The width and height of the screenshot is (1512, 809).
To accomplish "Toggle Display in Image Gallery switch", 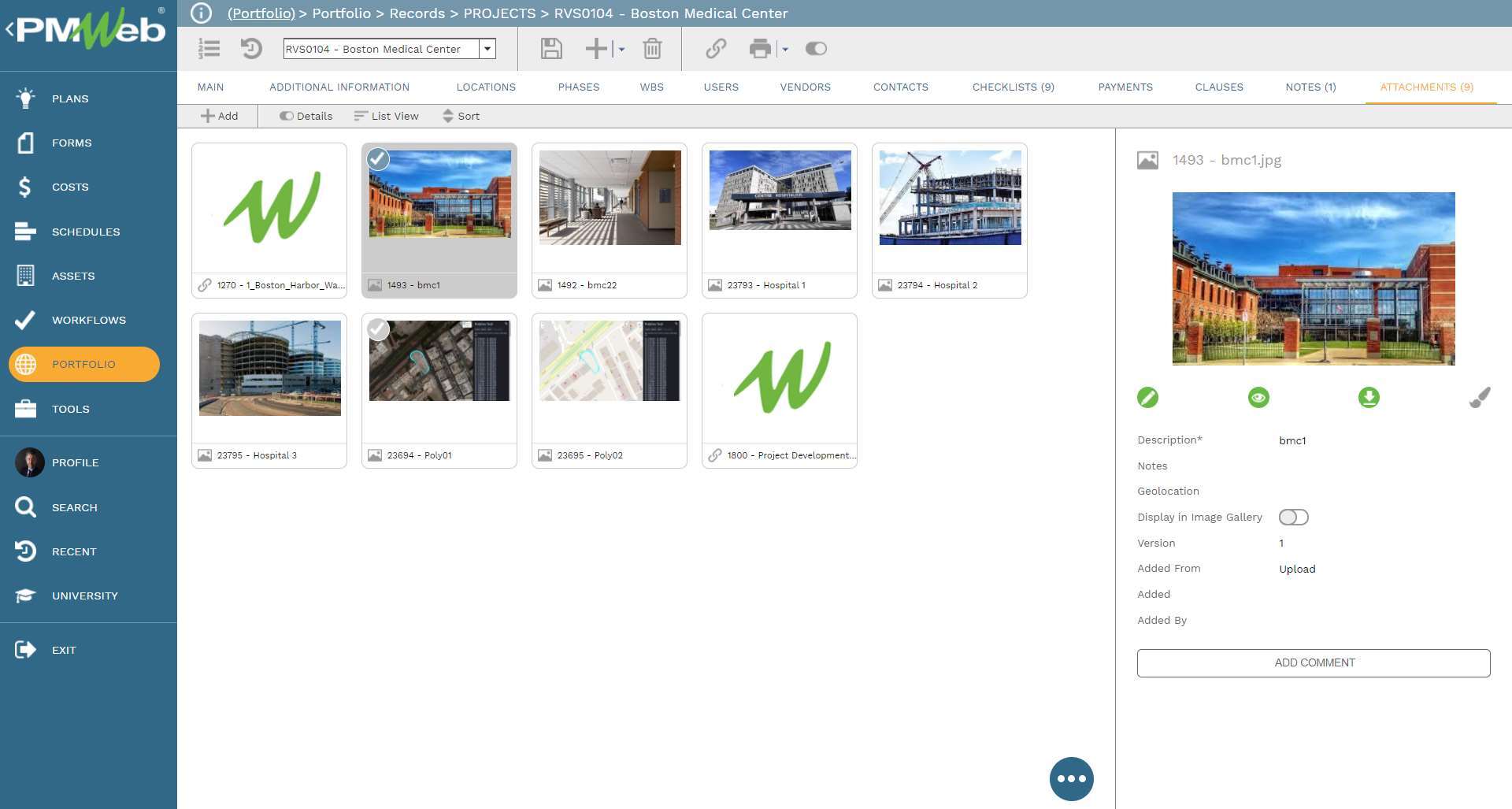I will (1292, 517).
